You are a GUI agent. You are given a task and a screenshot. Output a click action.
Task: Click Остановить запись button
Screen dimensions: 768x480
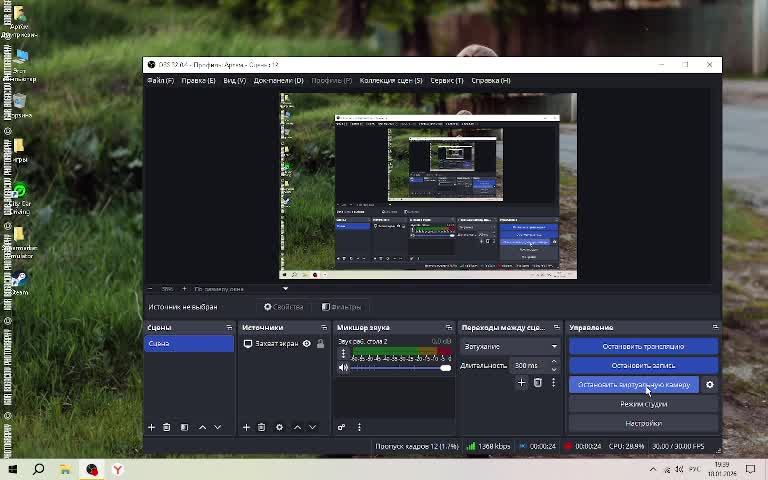(x=643, y=365)
